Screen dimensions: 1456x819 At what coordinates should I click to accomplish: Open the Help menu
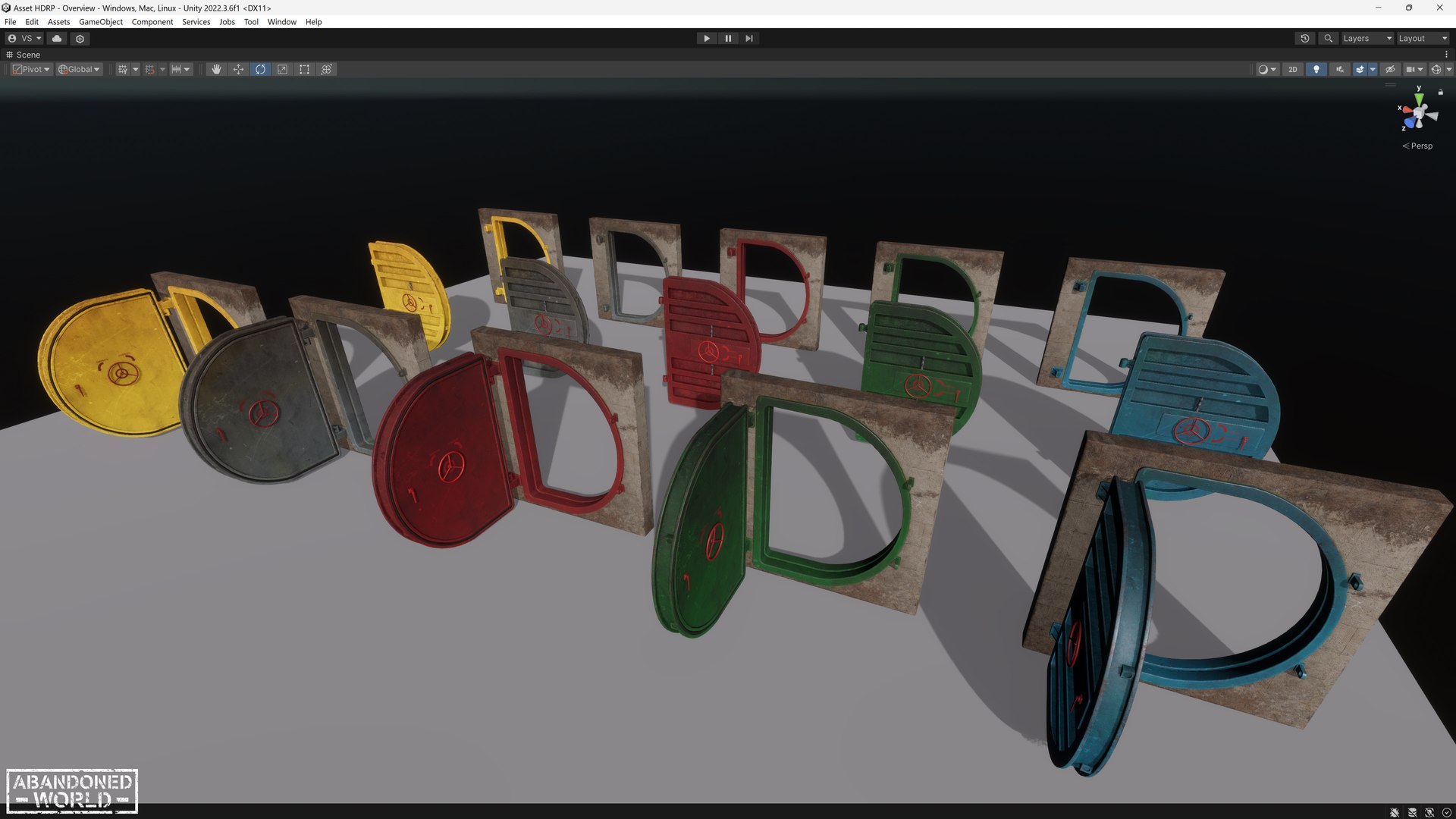pyautogui.click(x=314, y=22)
